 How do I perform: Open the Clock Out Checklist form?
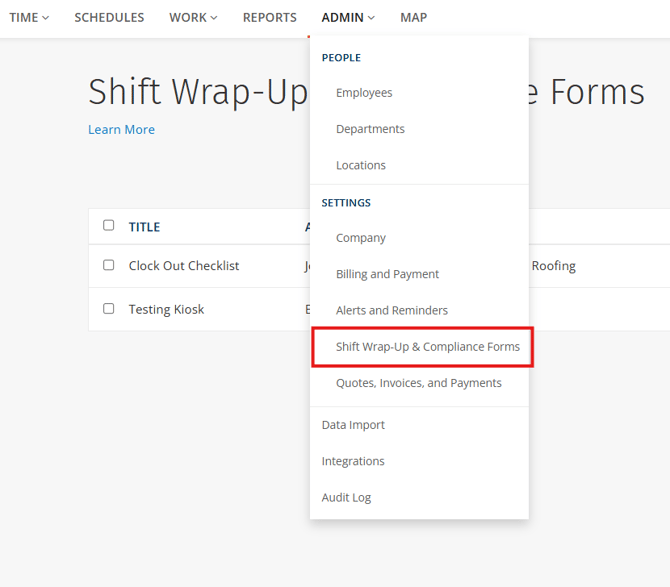point(184,266)
